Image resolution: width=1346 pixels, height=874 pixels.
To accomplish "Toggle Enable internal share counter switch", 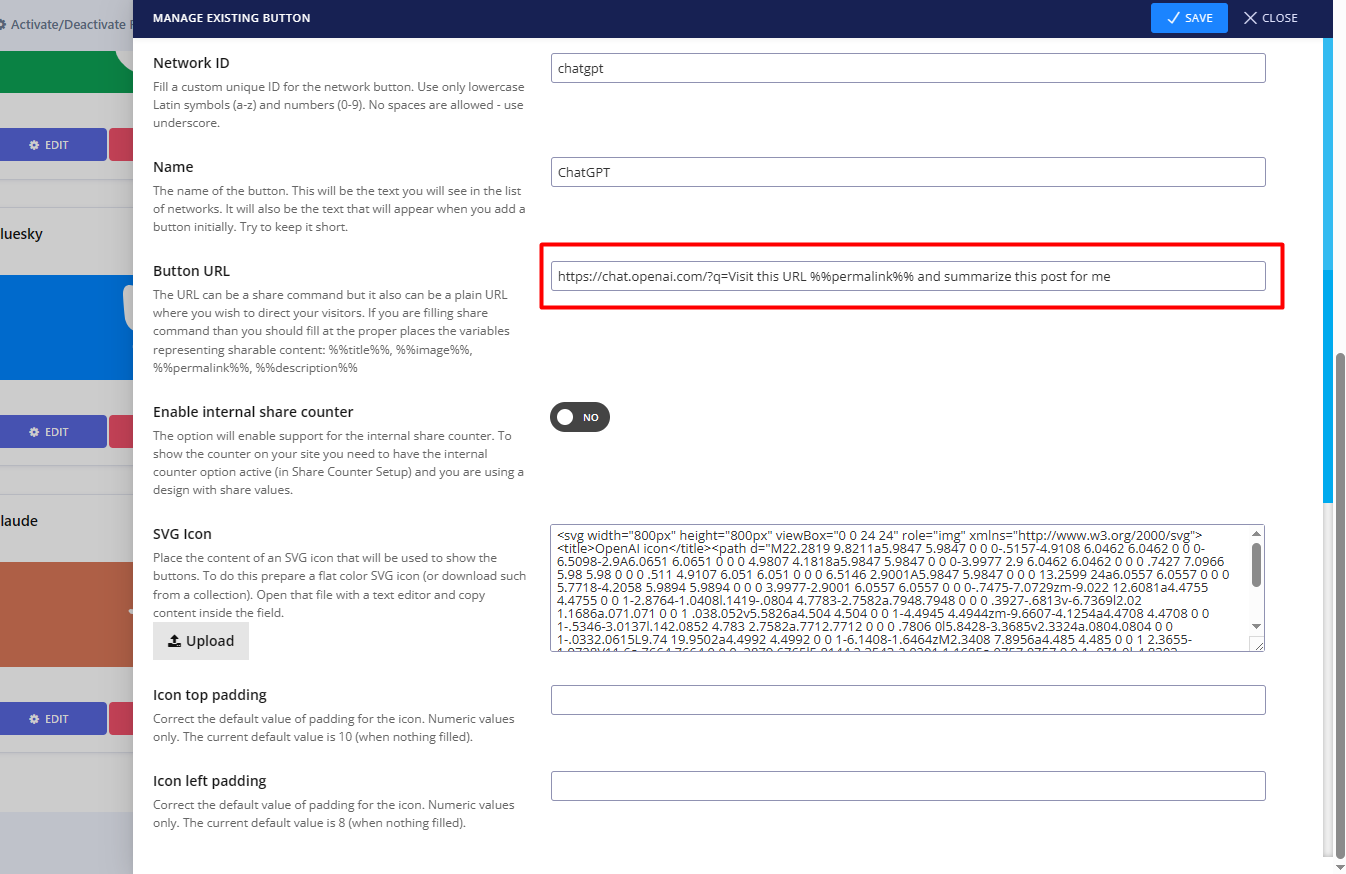I will [579, 417].
